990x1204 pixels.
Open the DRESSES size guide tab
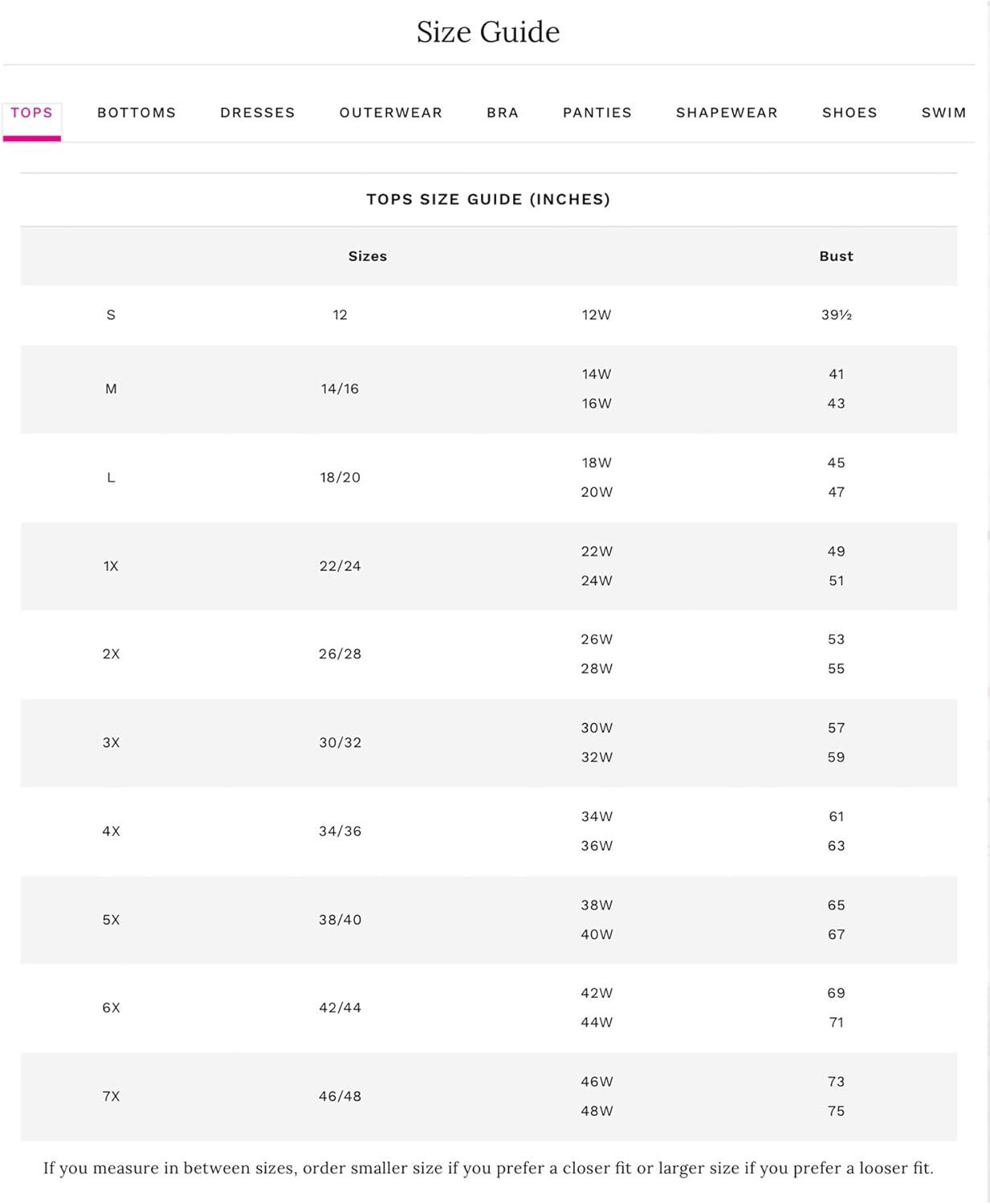point(258,113)
